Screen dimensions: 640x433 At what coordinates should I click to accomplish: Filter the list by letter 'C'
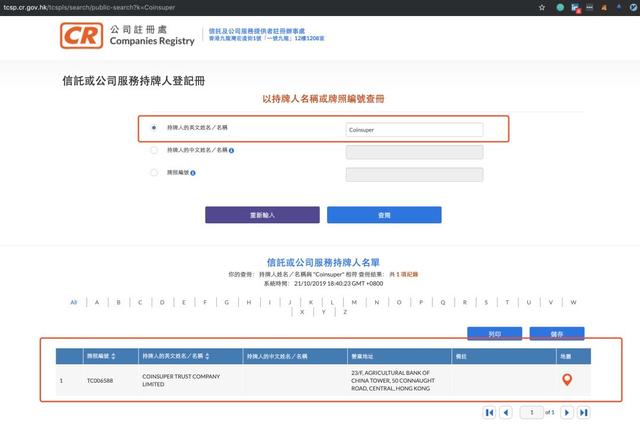[139, 301]
